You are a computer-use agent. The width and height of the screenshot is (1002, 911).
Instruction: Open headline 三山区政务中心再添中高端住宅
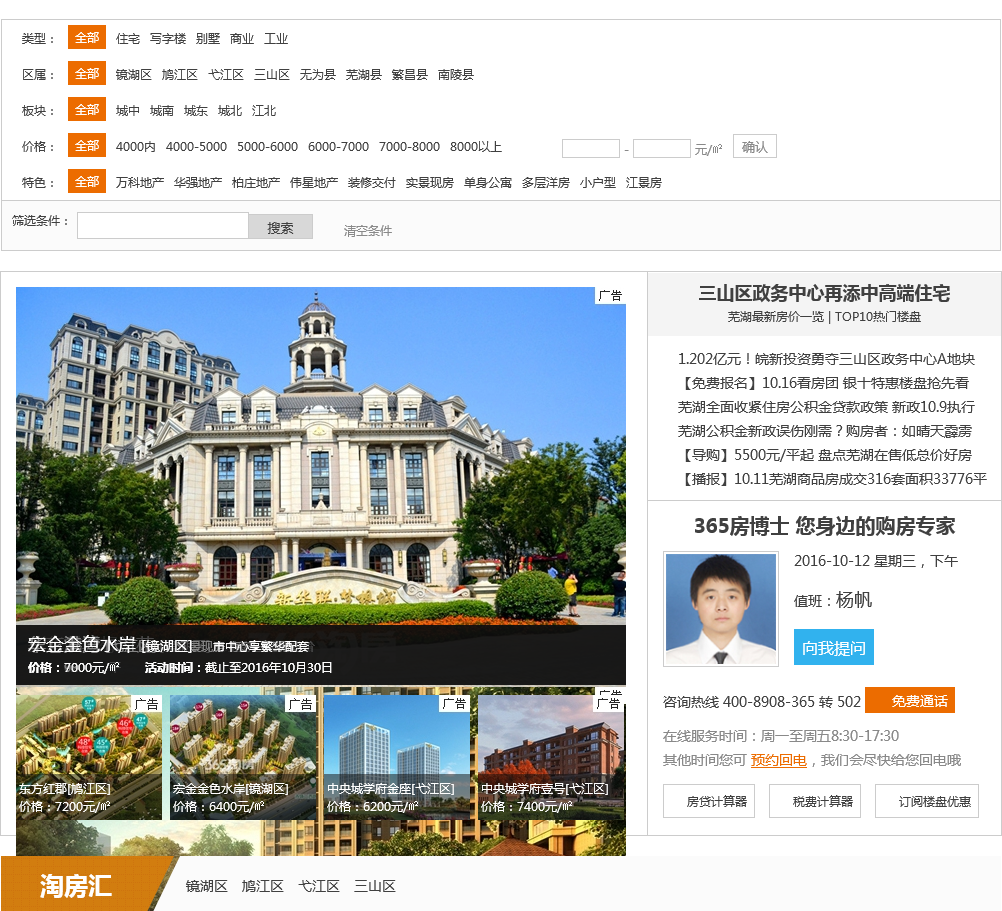(824, 293)
